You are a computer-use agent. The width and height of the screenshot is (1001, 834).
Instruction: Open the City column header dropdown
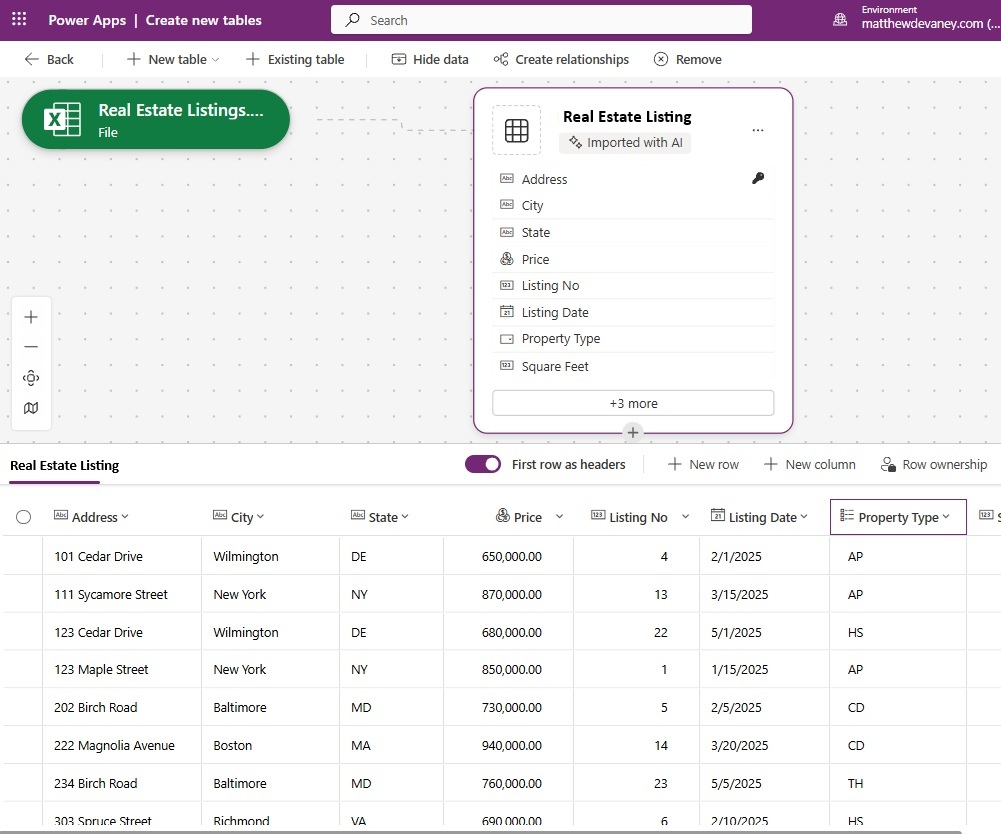pos(260,517)
